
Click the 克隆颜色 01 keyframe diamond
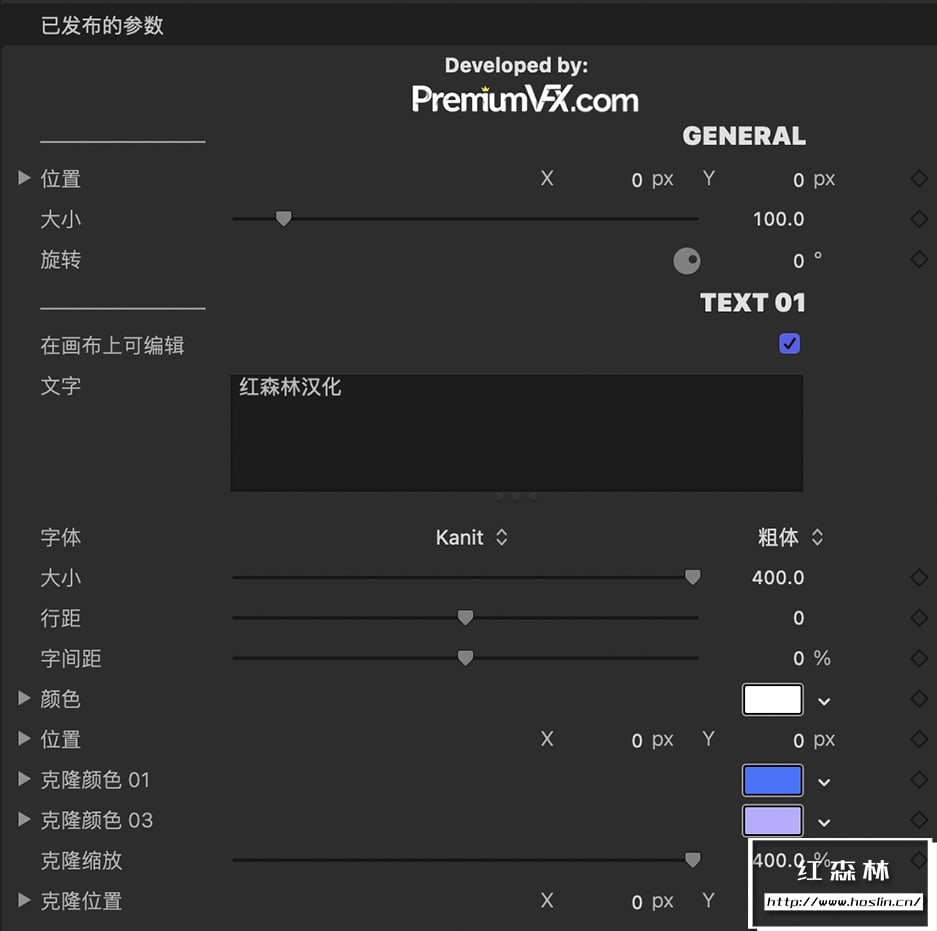coord(919,779)
